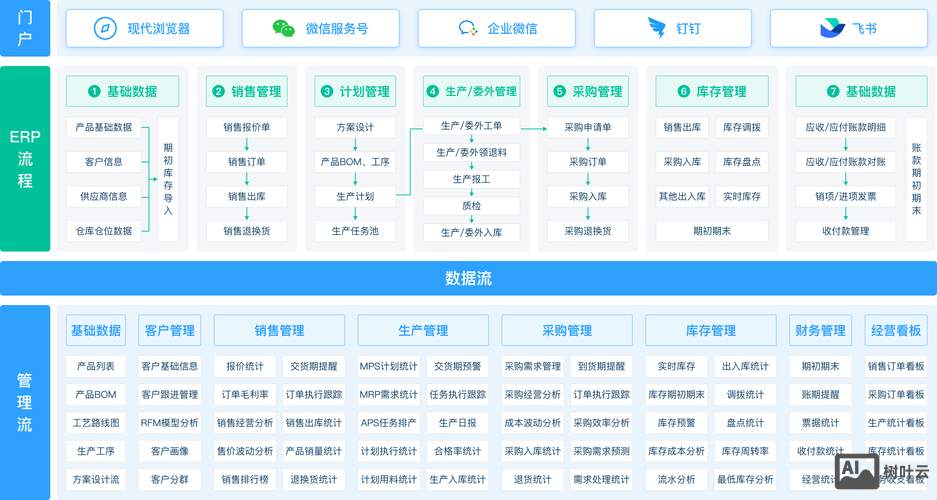Click the 数据流 blue banner
Screen dimensions: 937x500
[x=468, y=278]
